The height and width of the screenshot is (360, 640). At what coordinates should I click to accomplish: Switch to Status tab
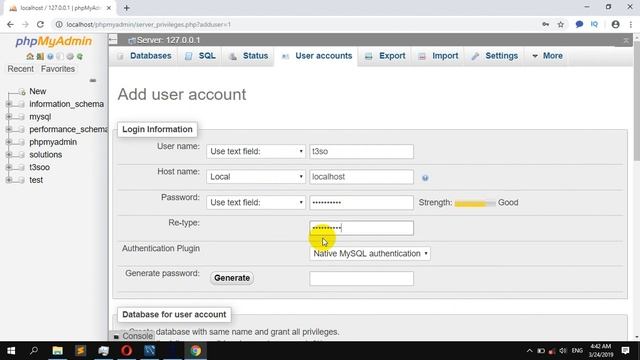coord(249,56)
